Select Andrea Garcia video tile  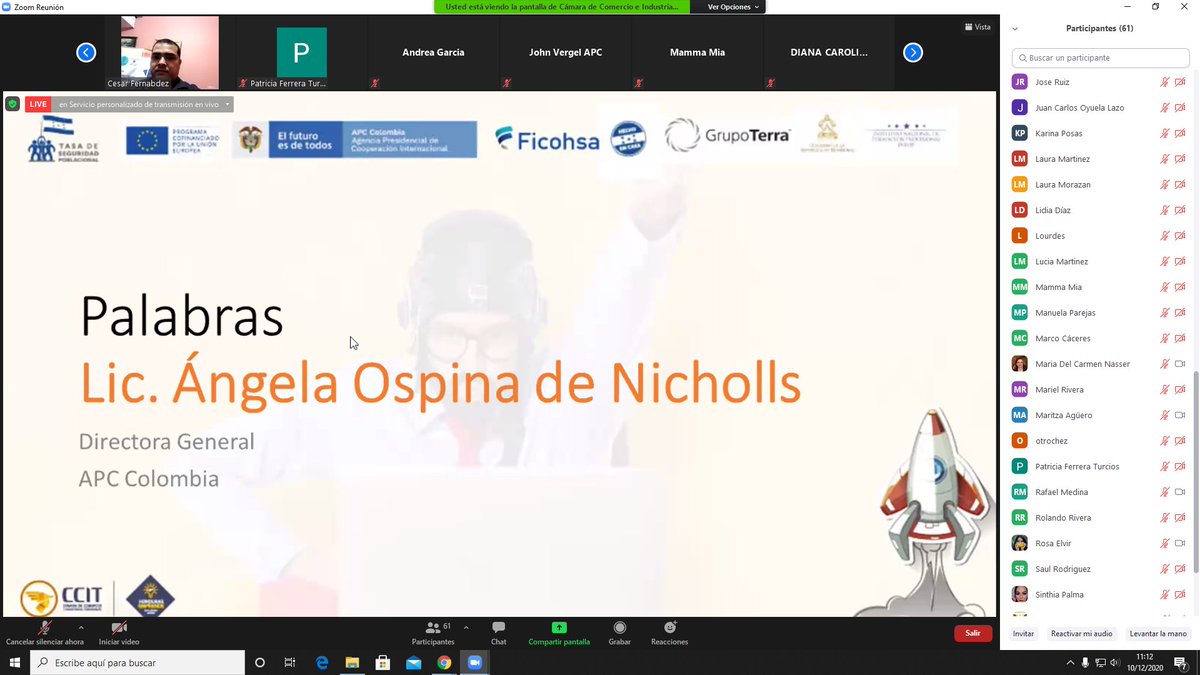coord(433,53)
